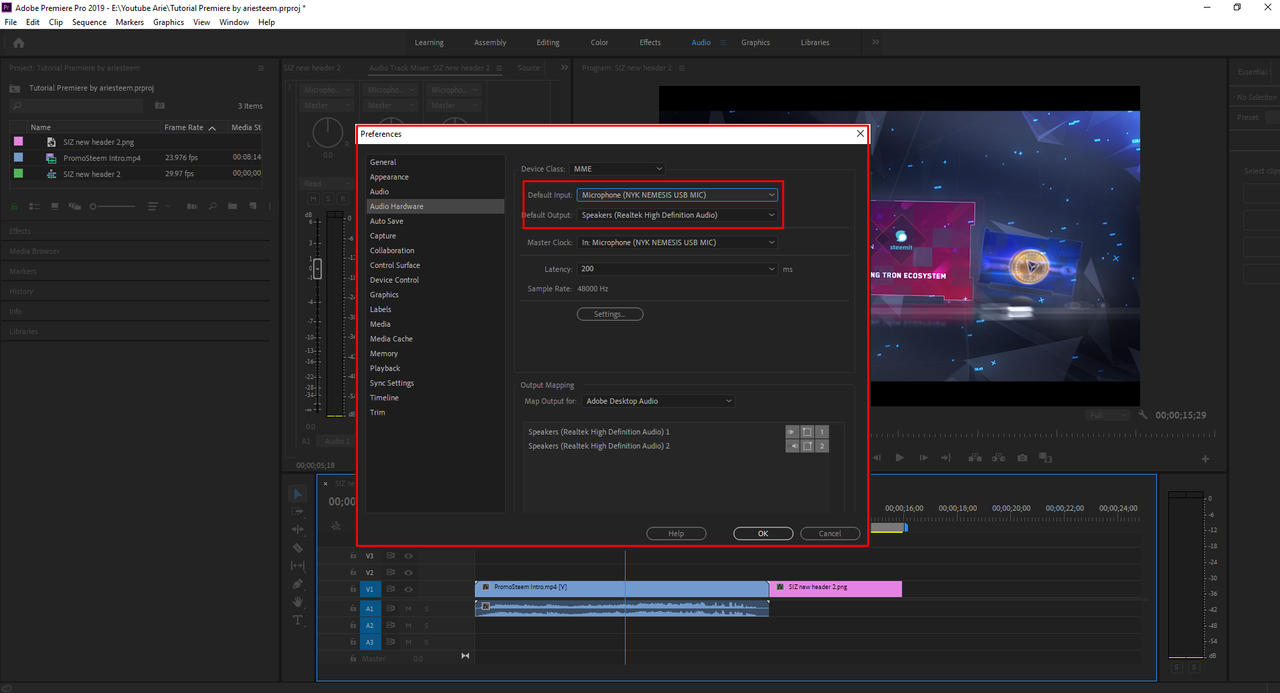This screenshot has width=1280, height=693.
Task: Click the Go to Out point icon
Action: coord(947,458)
